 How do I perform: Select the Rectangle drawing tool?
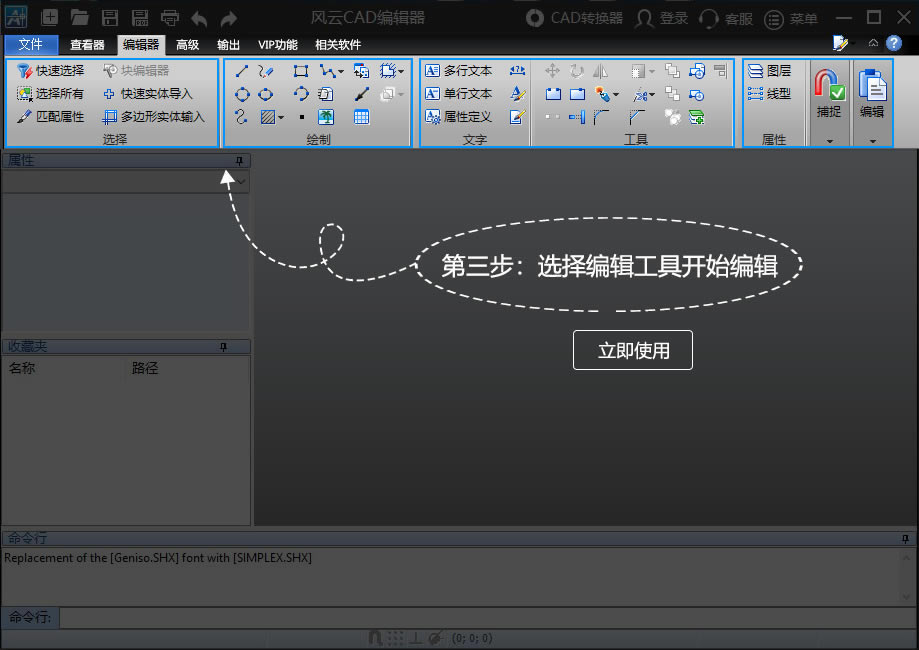click(300, 69)
